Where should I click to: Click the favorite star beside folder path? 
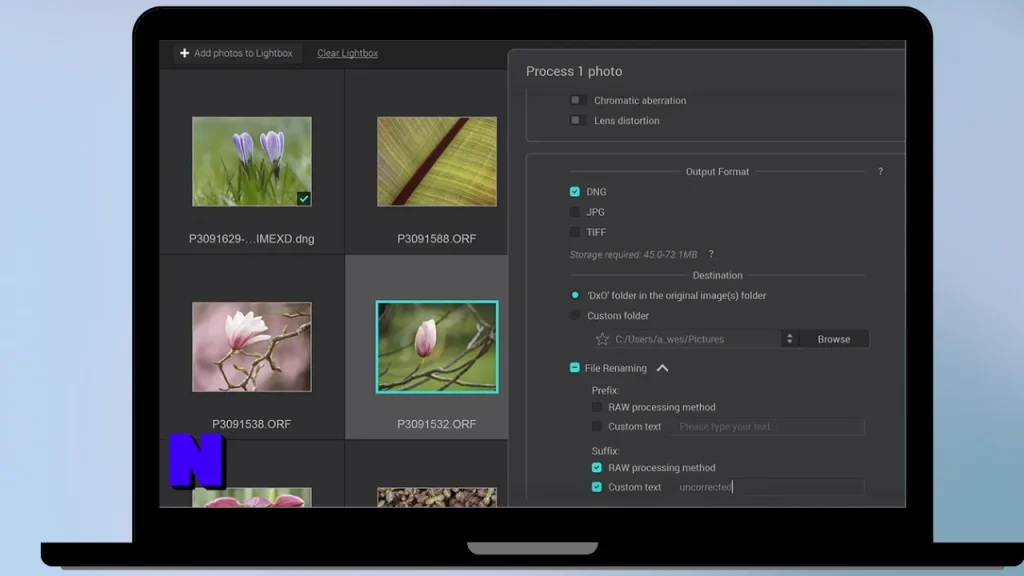coord(602,339)
